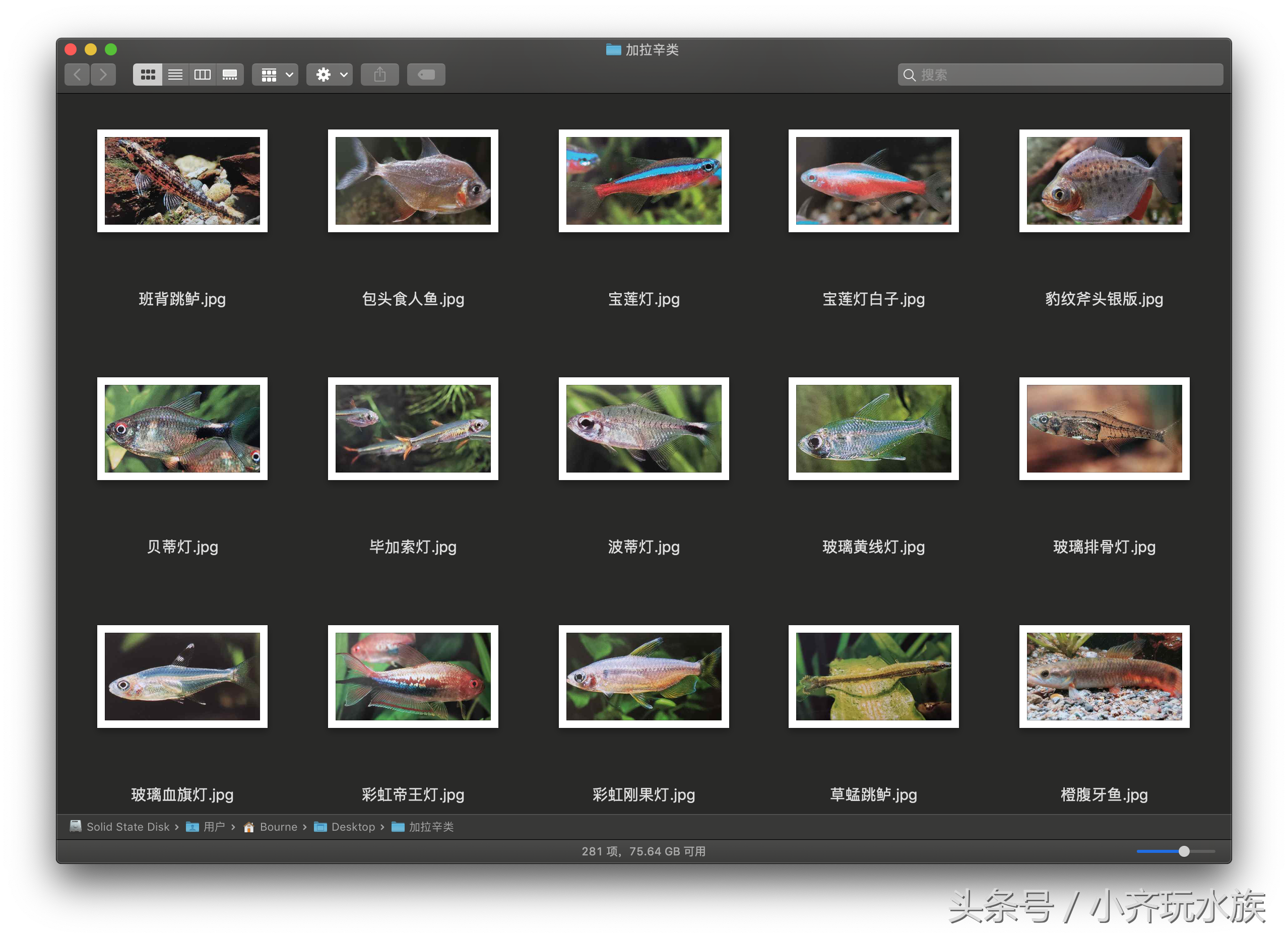Click 加拉辛类 folder in path bar
Viewport: 1288px width, 938px height.
(x=423, y=827)
